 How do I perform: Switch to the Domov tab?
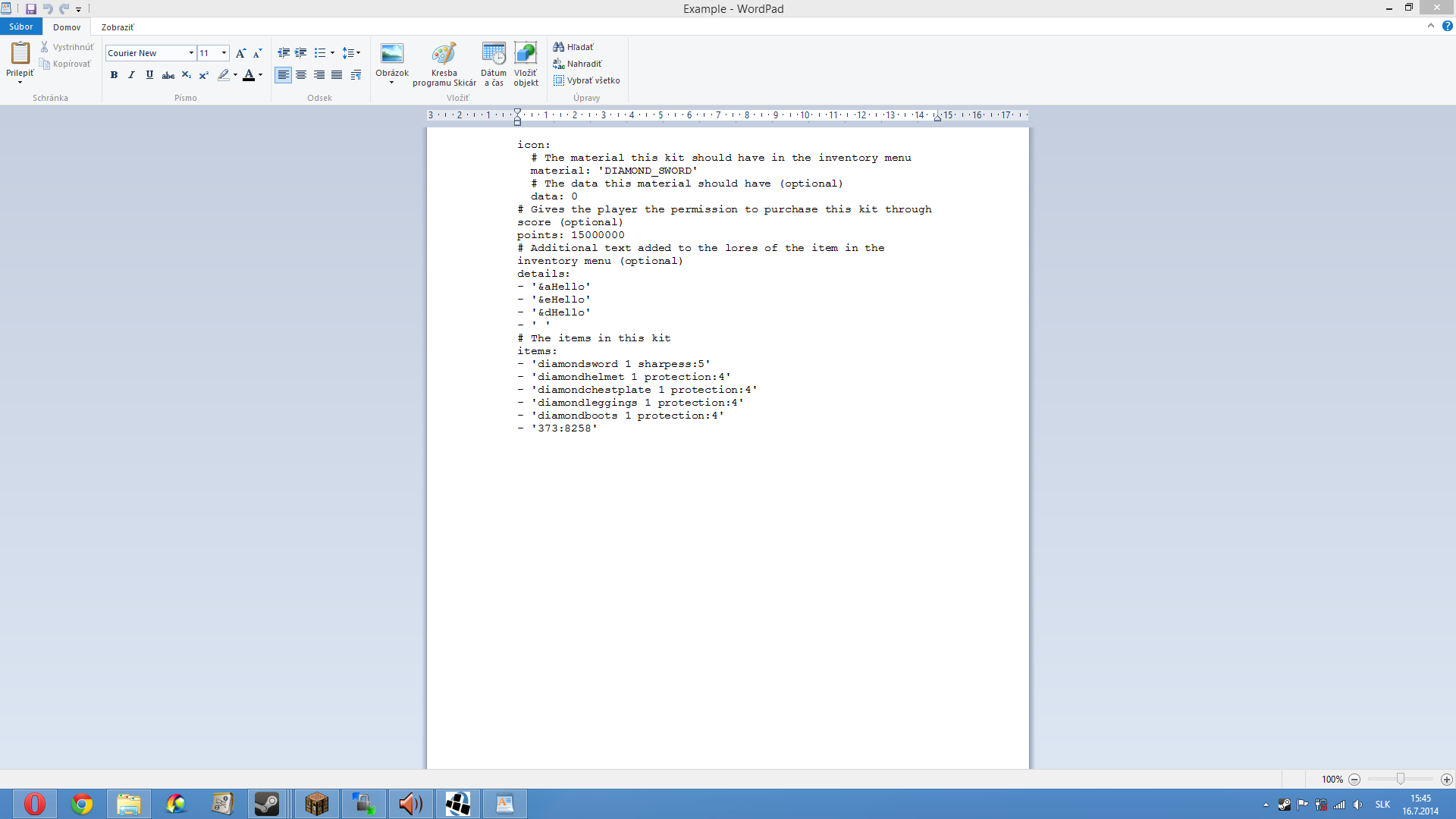click(67, 27)
